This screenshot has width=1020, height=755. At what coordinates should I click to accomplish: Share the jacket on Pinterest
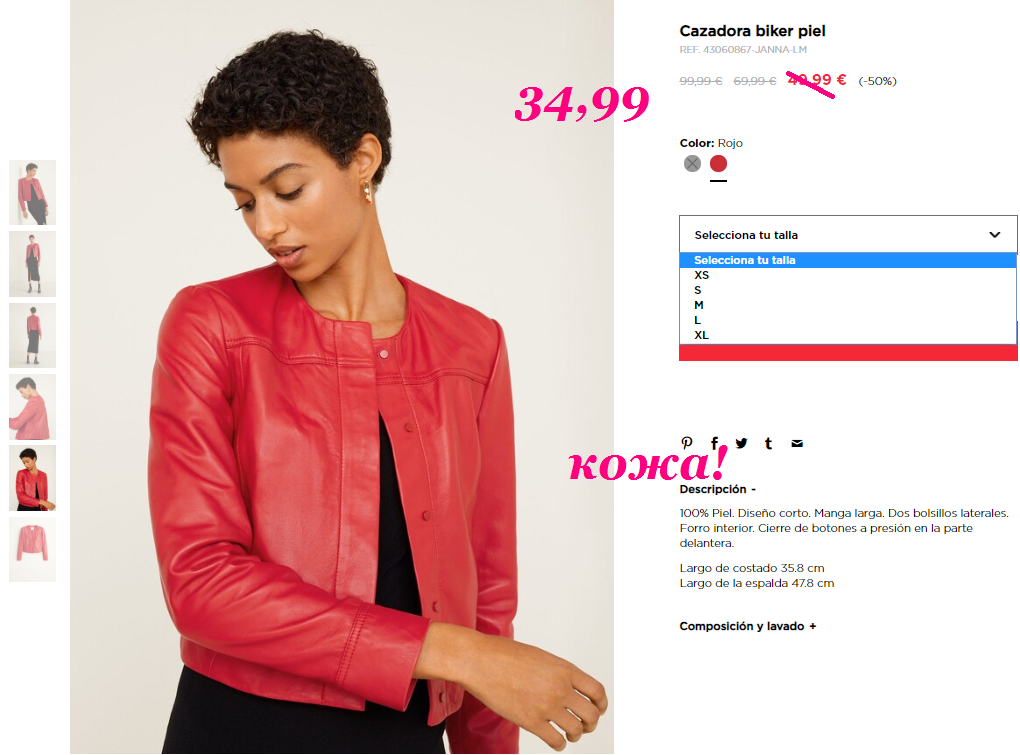tap(687, 443)
